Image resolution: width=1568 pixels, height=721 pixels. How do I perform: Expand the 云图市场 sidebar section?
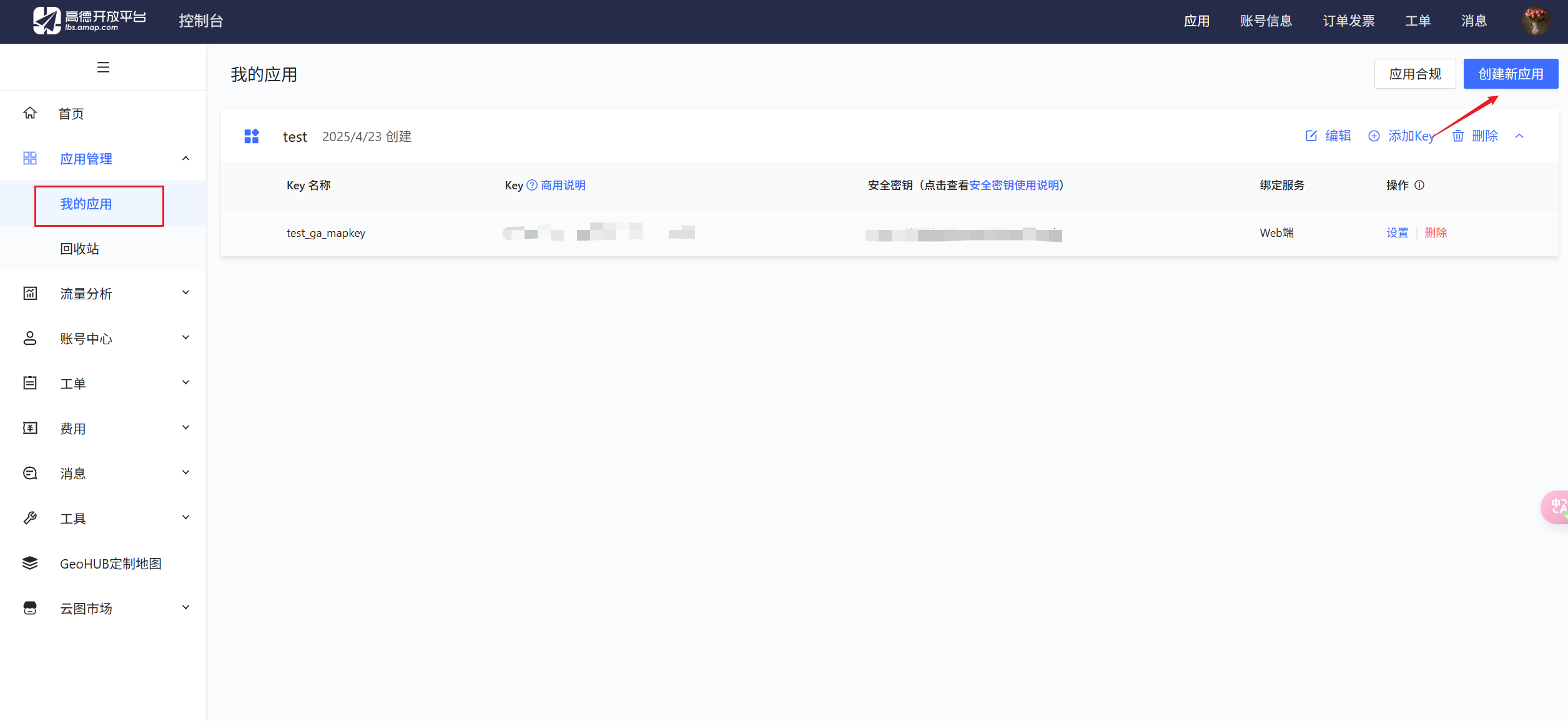tap(185, 607)
